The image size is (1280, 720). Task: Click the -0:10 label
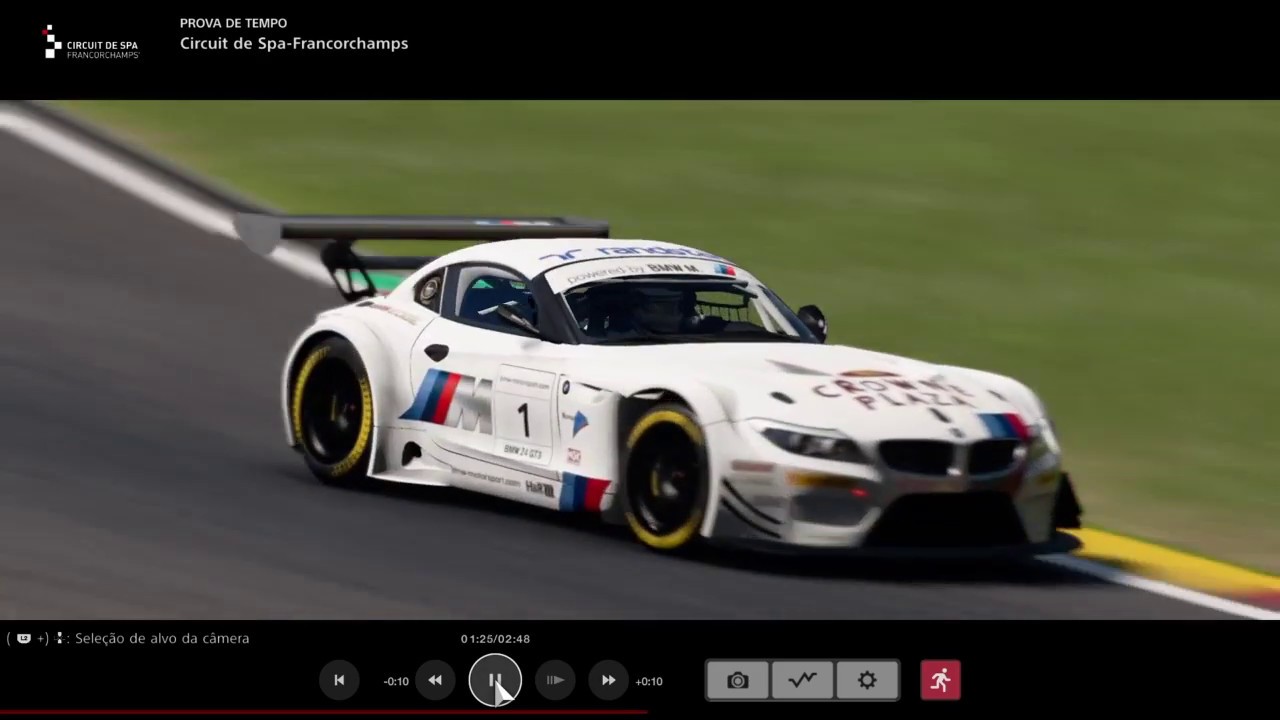point(396,681)
